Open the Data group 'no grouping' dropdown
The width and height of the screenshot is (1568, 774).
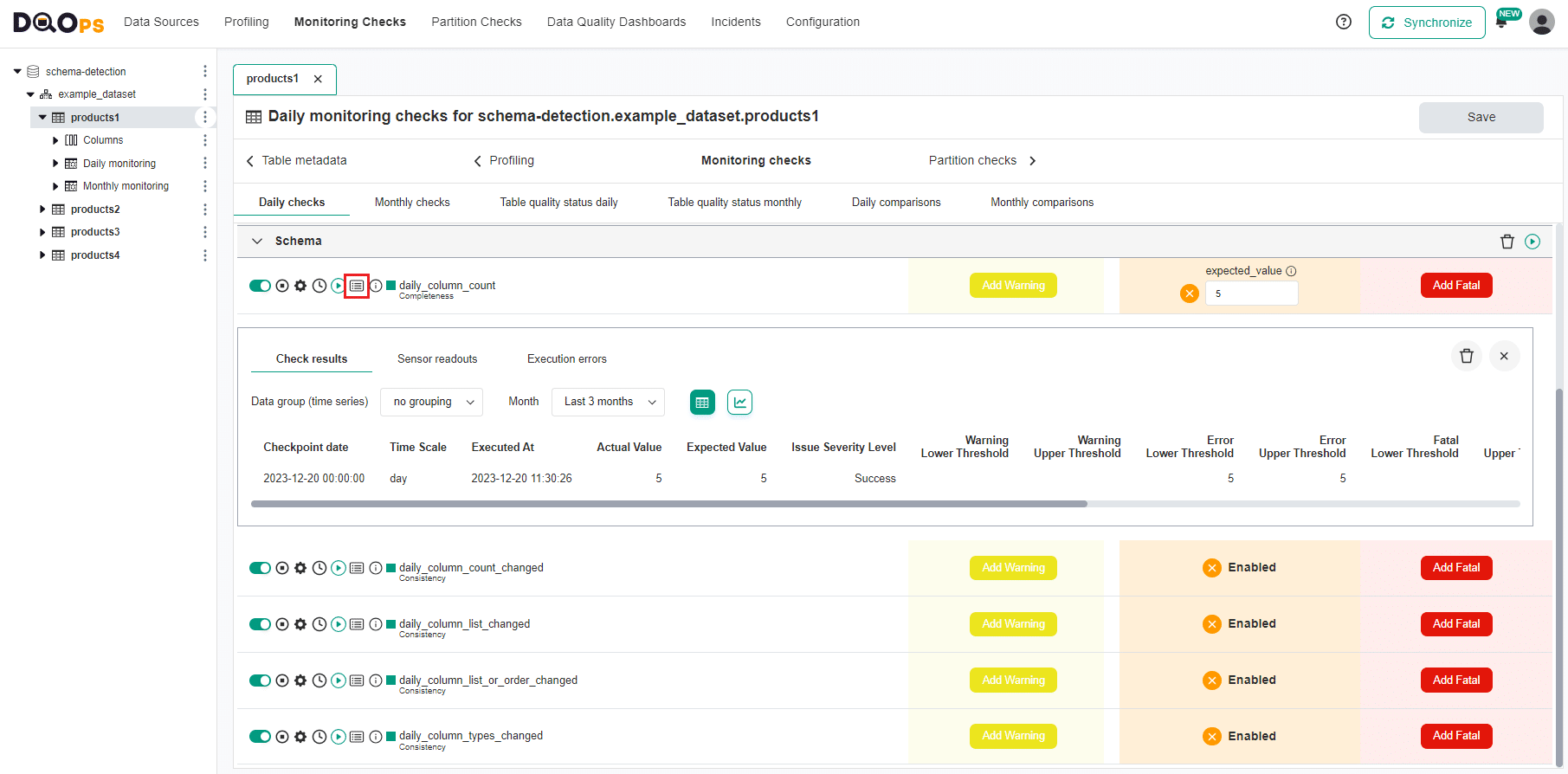tap(431, 402)
